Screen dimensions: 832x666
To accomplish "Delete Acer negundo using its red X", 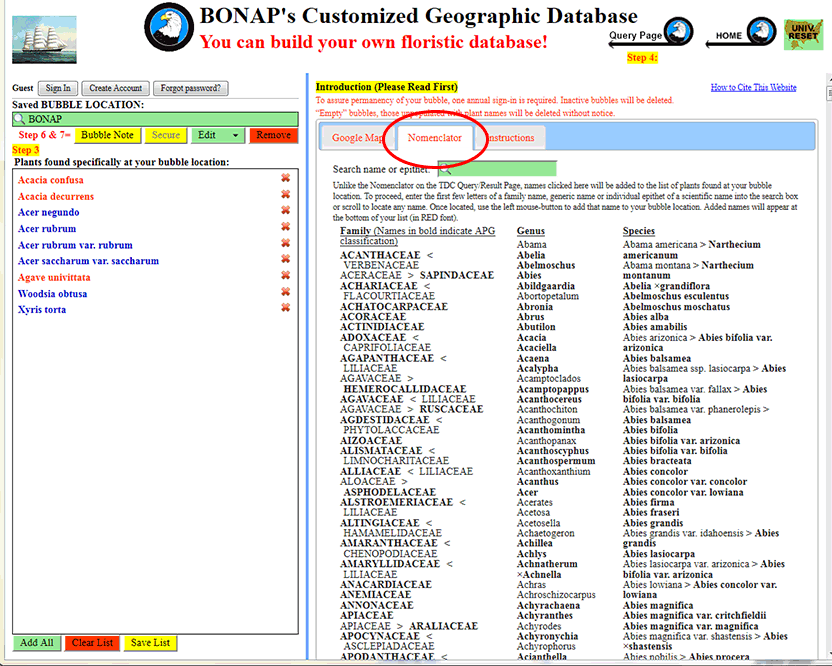I will click(285, 211).
